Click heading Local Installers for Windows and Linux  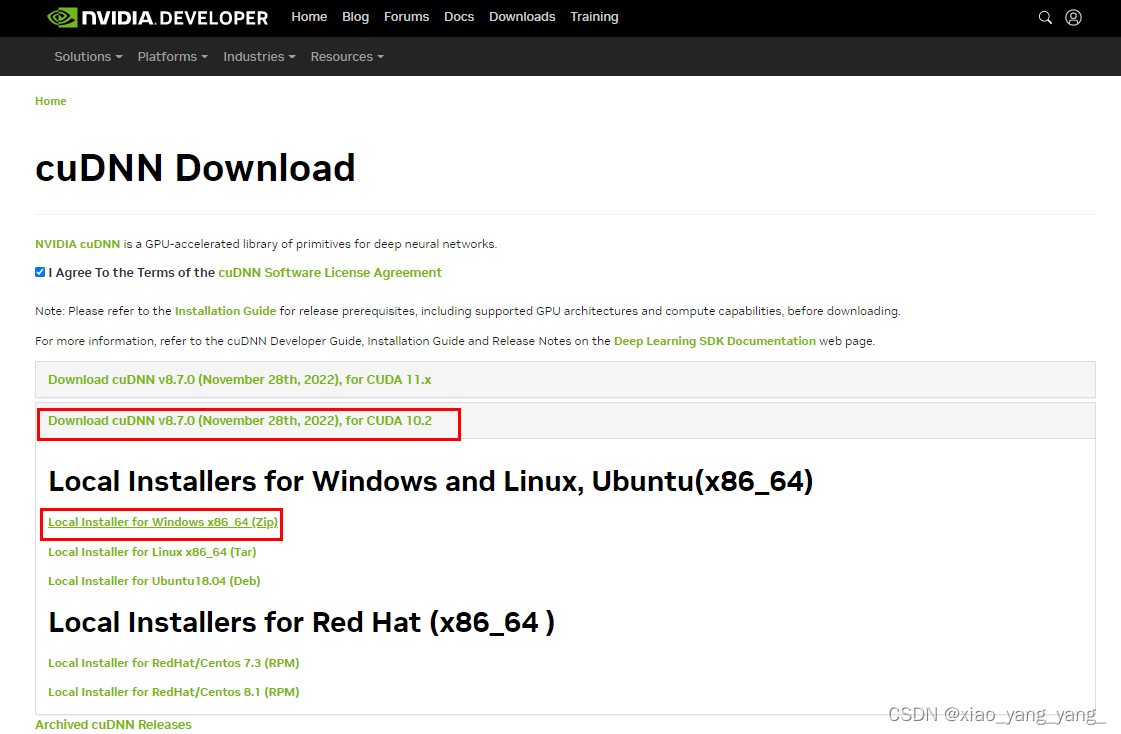tap(430, 482)
